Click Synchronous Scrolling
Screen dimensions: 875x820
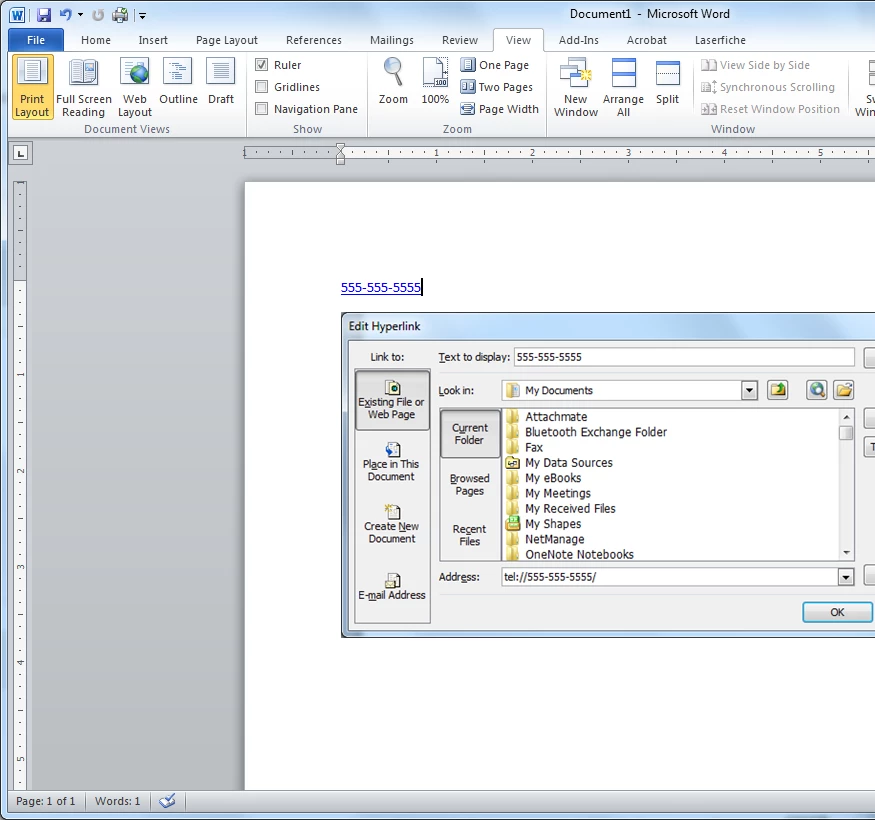(x=768, y=87)
